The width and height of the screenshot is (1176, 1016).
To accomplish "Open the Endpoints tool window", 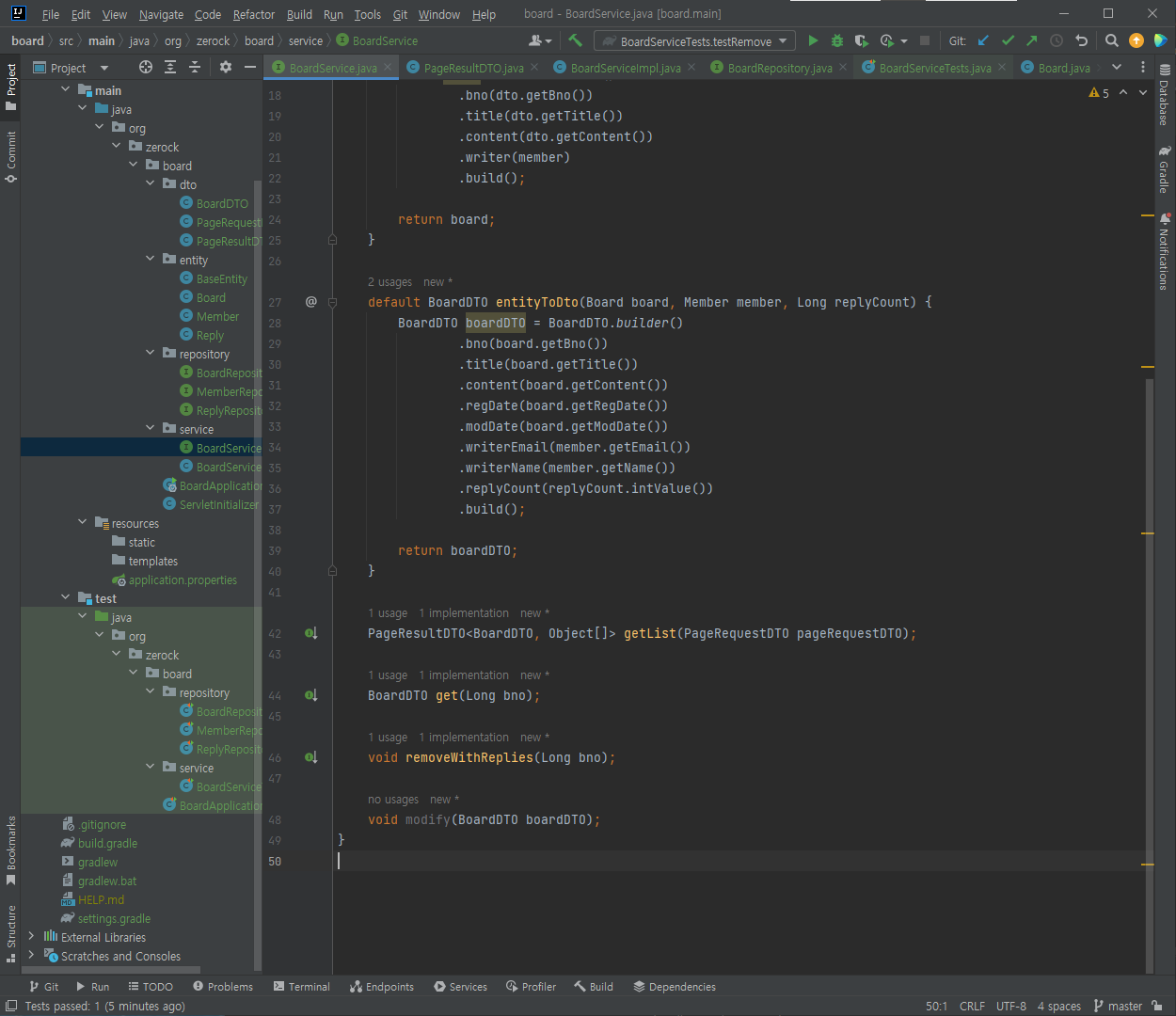I will coord(382,987).
